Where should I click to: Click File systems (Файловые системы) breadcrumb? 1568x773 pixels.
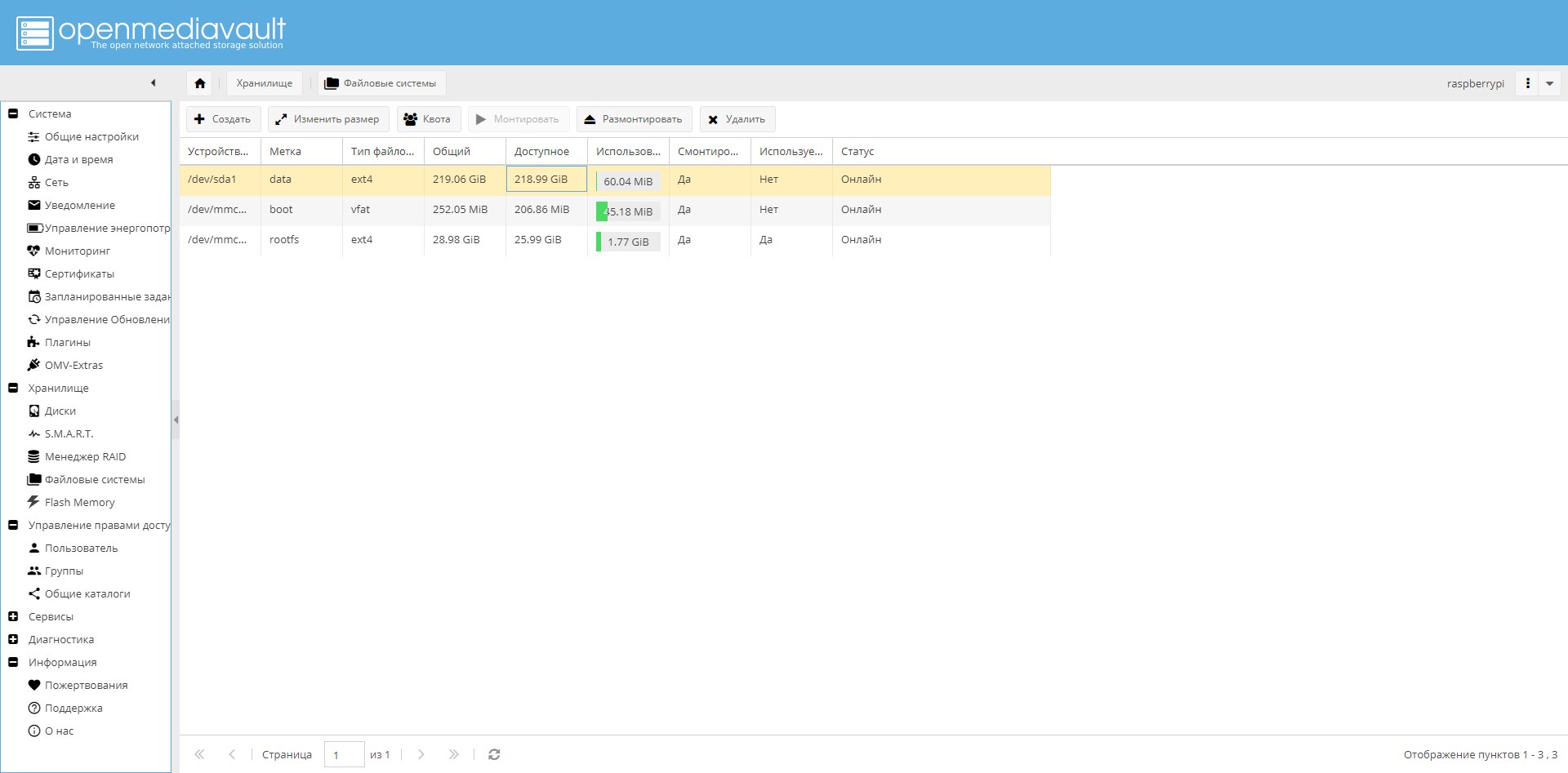[x=381, y=83]
